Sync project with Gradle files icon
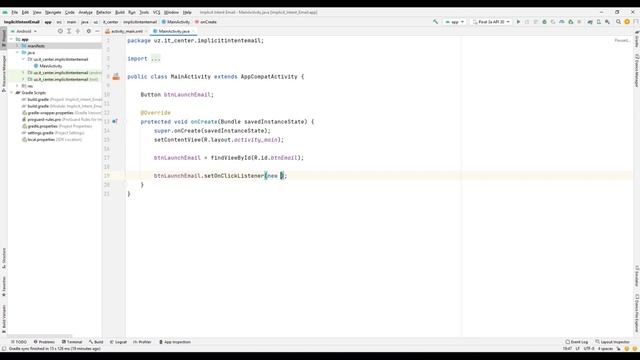 point(590,22)
